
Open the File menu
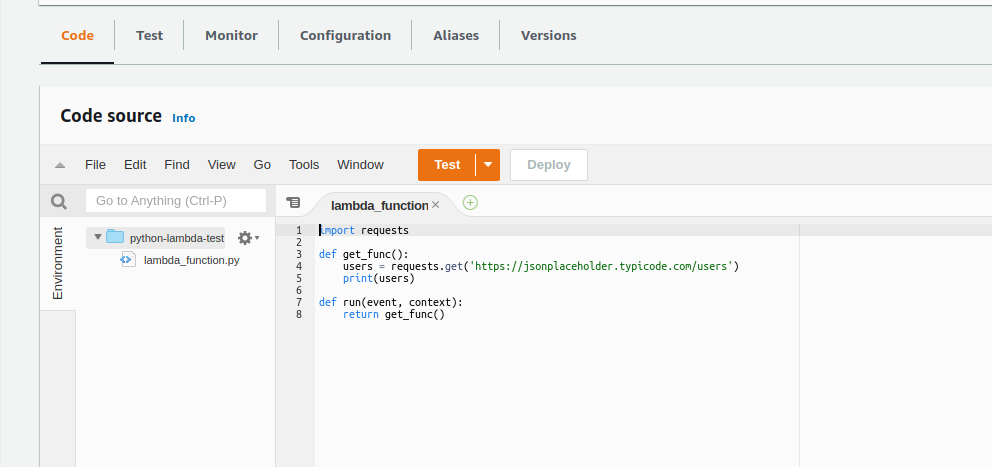coord(95,165)
